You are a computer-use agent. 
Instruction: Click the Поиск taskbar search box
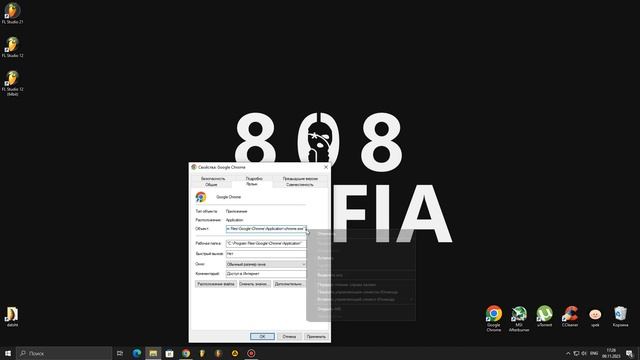64,353
